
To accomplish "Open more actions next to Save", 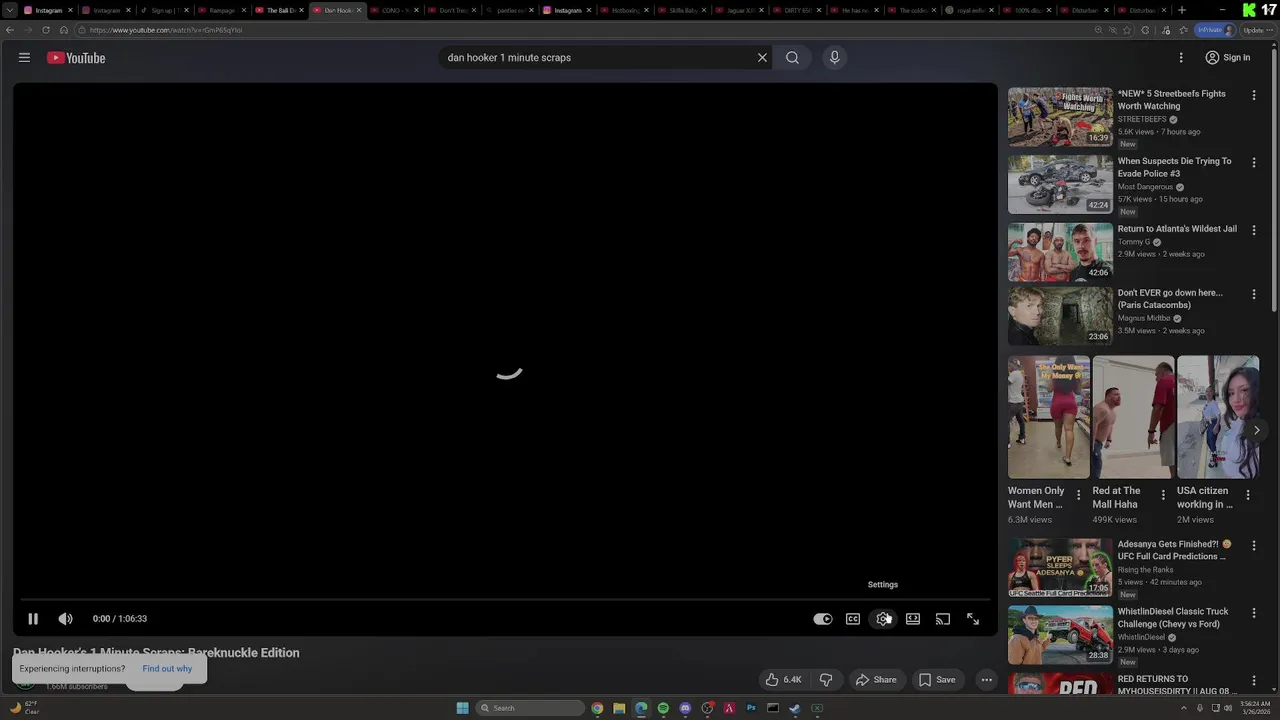I will 986,680.
